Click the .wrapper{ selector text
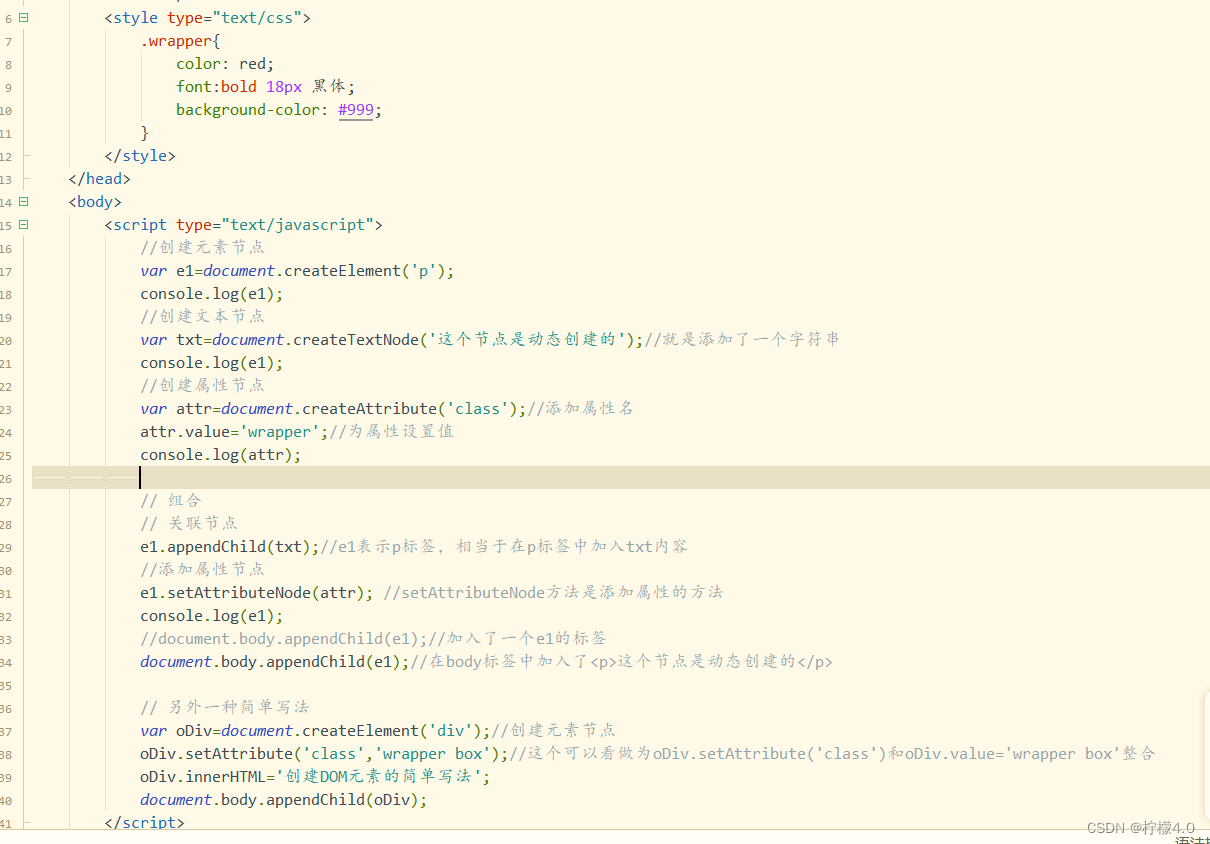This screenshot has height=844, width=1210. 181,41
